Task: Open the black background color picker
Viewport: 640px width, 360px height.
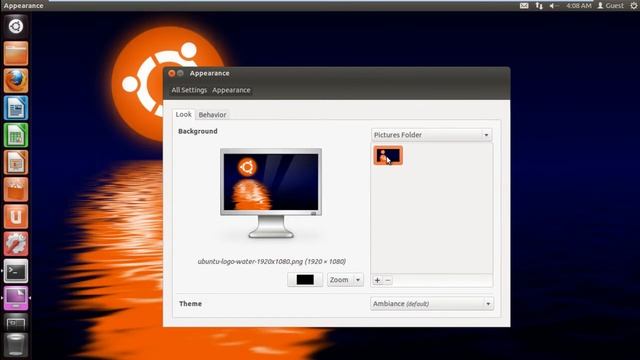Action: point(305,280)
